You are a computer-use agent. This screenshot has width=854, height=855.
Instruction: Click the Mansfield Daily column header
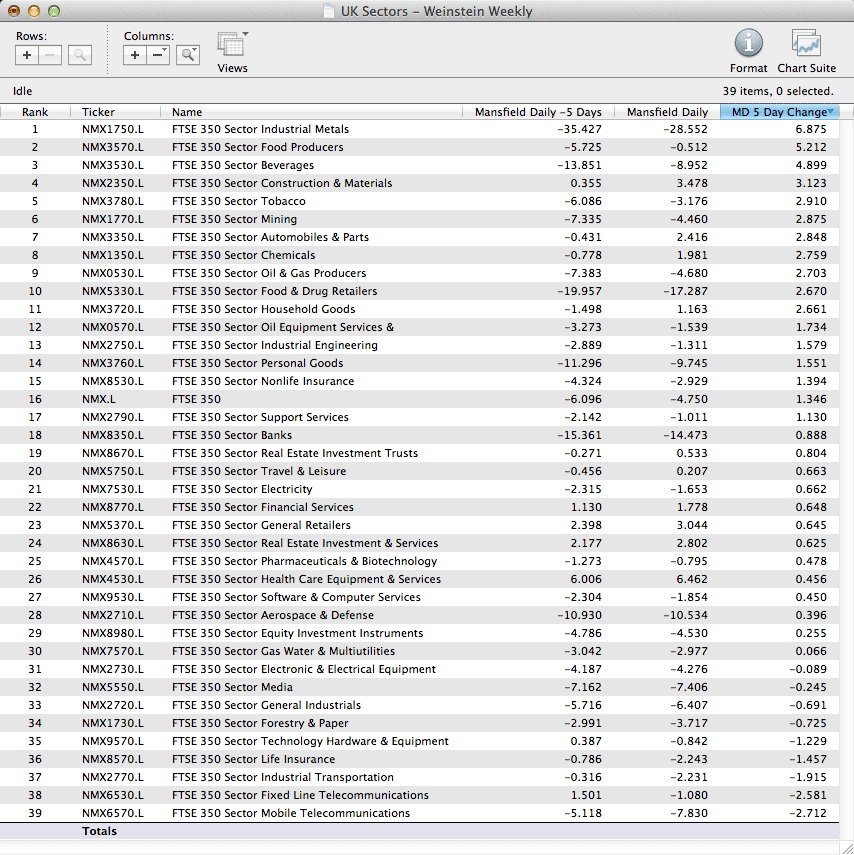tap(667, 112)
